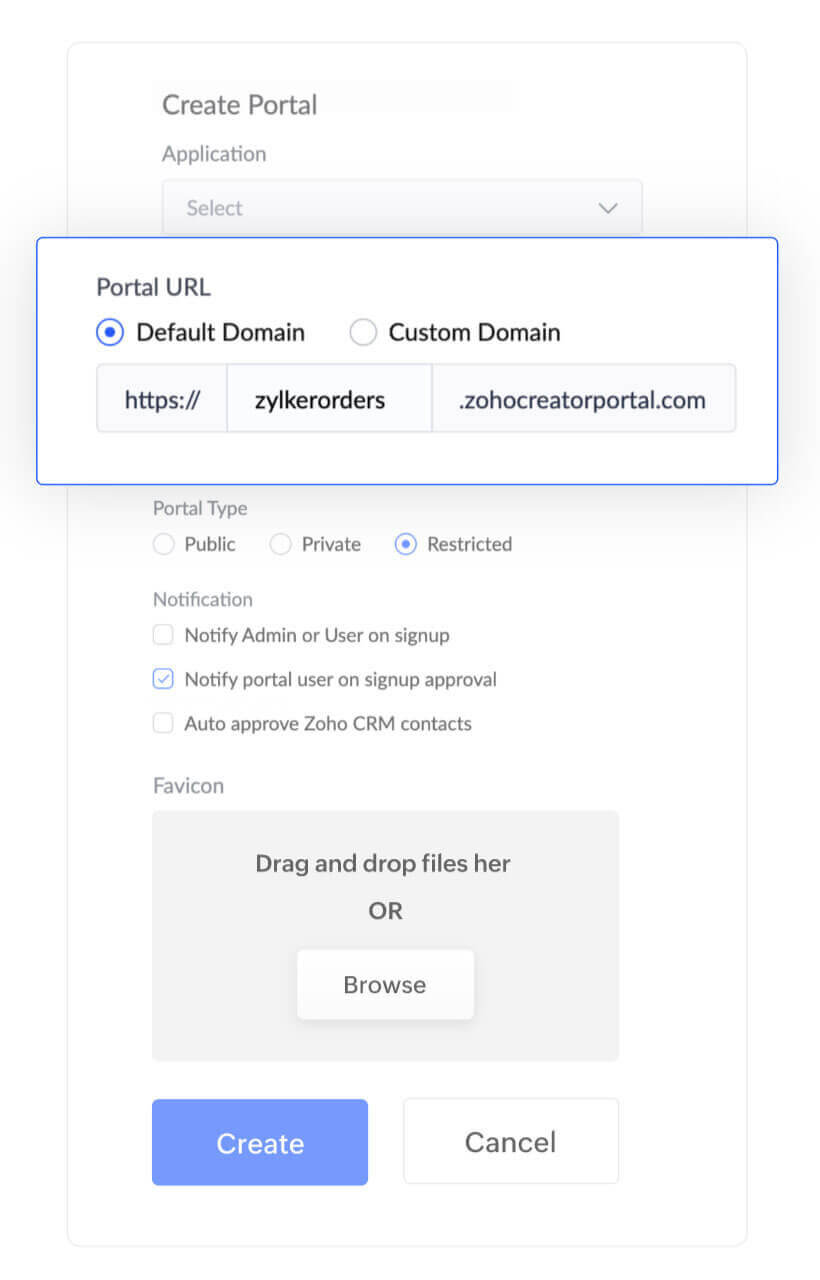The height and width of the screenshot is (1280, 820).
Task: Uncheck Notify portal user on signup approval
Action: pos(163,679)
